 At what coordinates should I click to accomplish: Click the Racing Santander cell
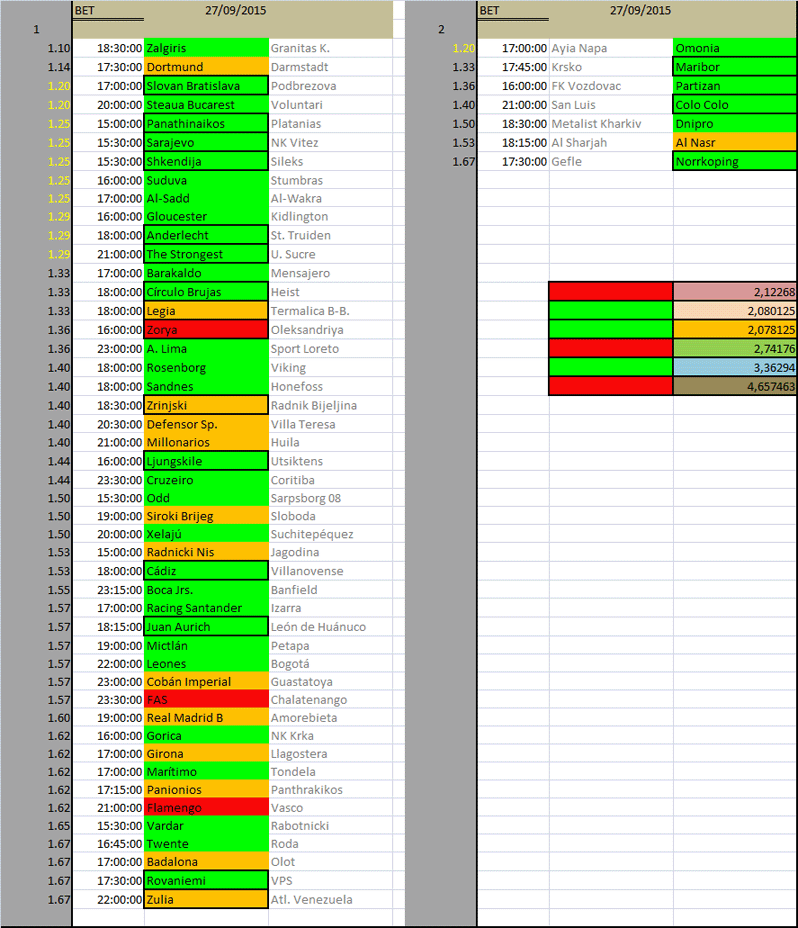click(x=206, y=608)
